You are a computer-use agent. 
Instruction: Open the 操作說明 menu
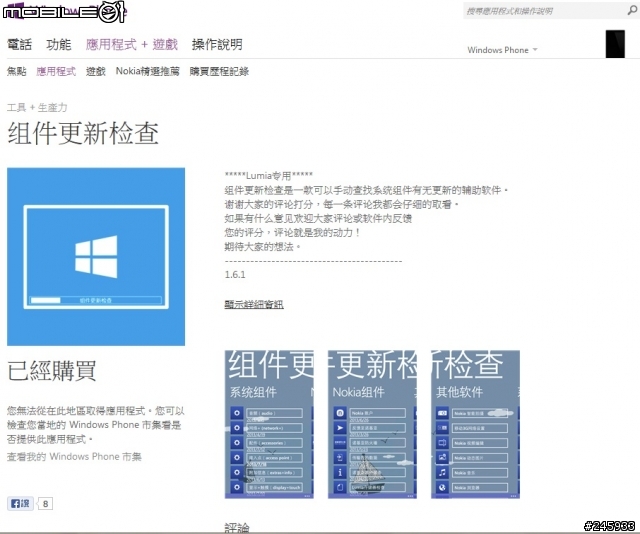point(217,44)
